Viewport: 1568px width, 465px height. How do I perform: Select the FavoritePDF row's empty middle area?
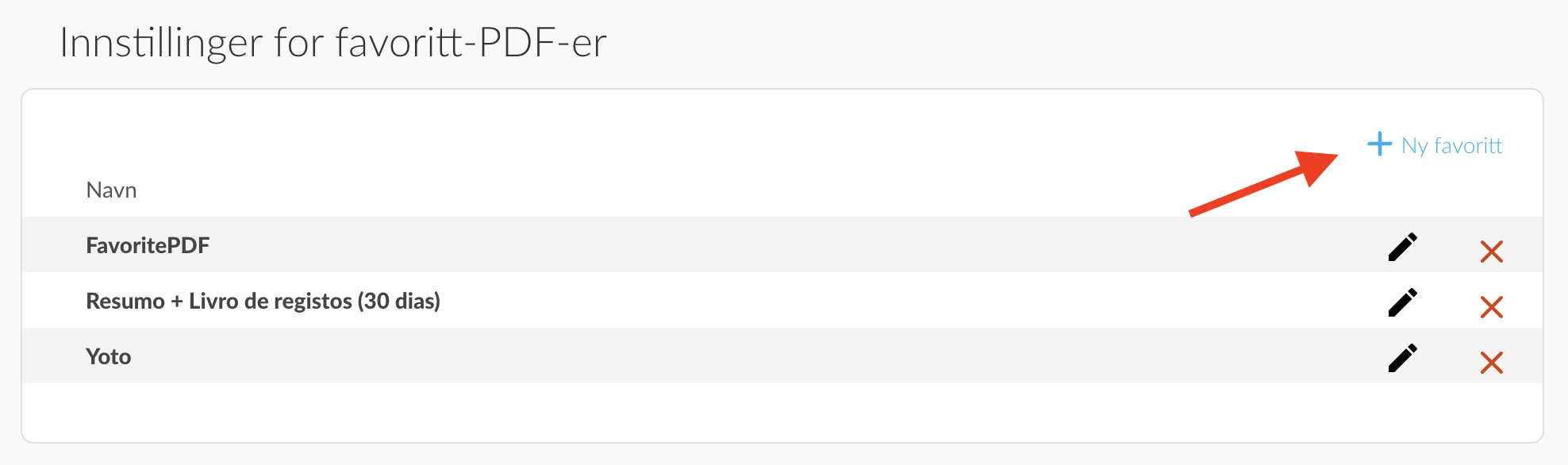pyautogui.click(x=794, y=244)
